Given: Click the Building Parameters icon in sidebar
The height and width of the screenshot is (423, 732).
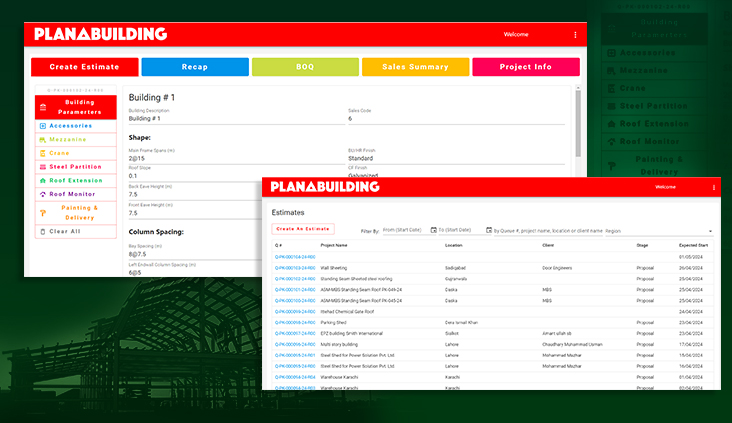Looking at the screenshot, I should pos(43,107).
